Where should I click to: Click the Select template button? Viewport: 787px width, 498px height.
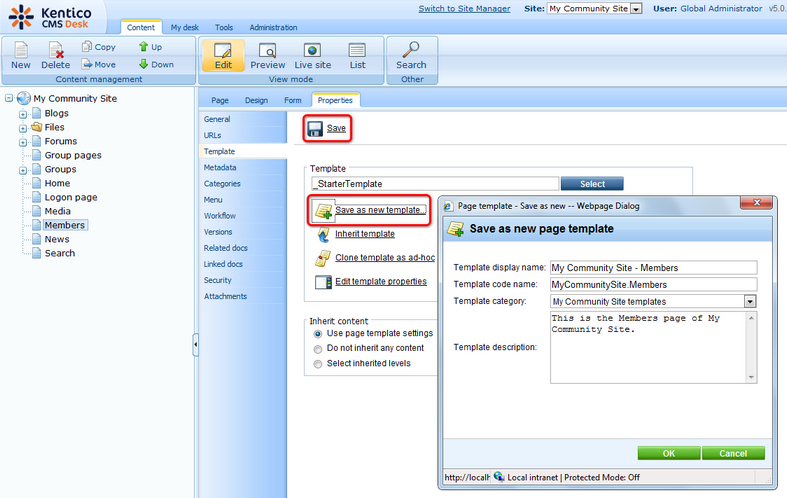tap(592, 184)
